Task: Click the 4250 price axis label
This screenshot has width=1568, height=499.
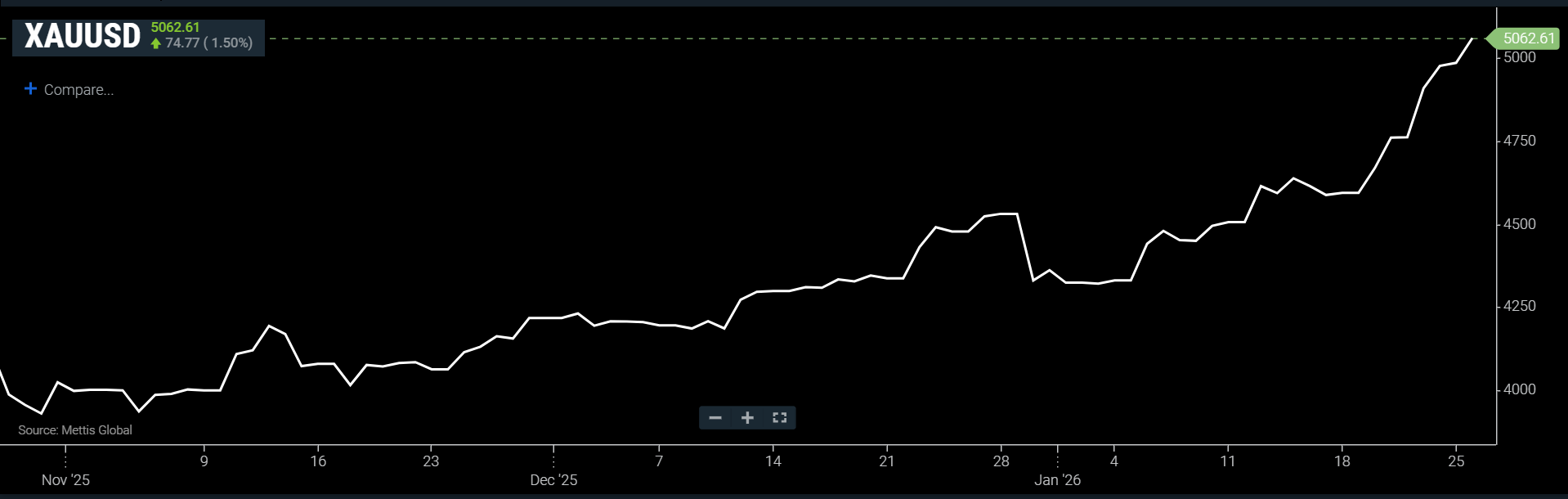Action: pyautogui.click(x=1520, y=306)
